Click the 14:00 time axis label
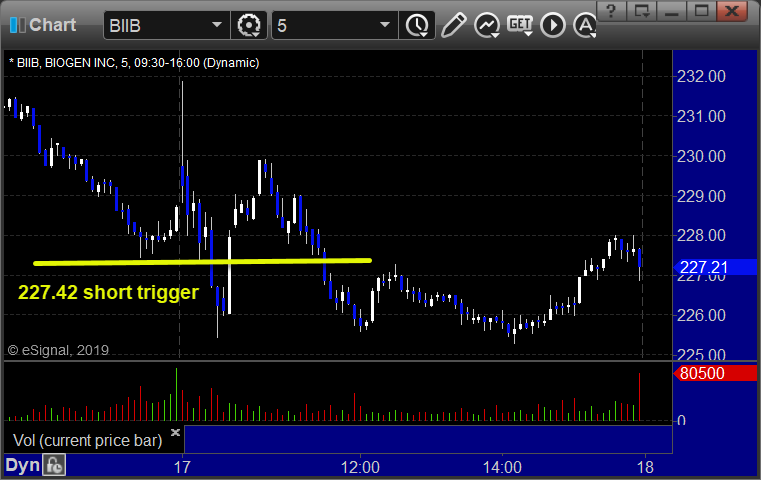This screenshot has width=761, height=480. pos(502,467)
